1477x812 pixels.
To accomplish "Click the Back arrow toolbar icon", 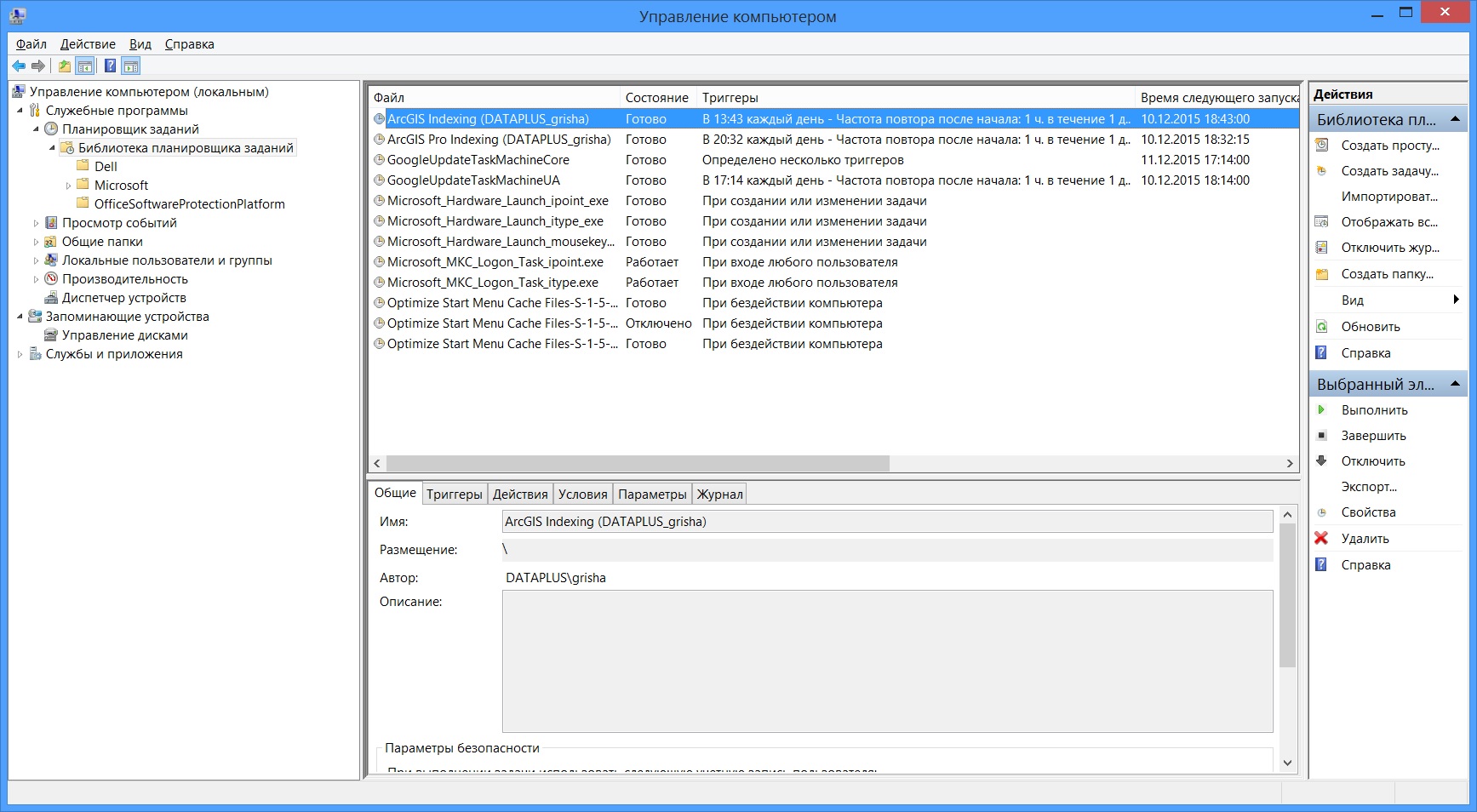I will (x=19, y=66).
